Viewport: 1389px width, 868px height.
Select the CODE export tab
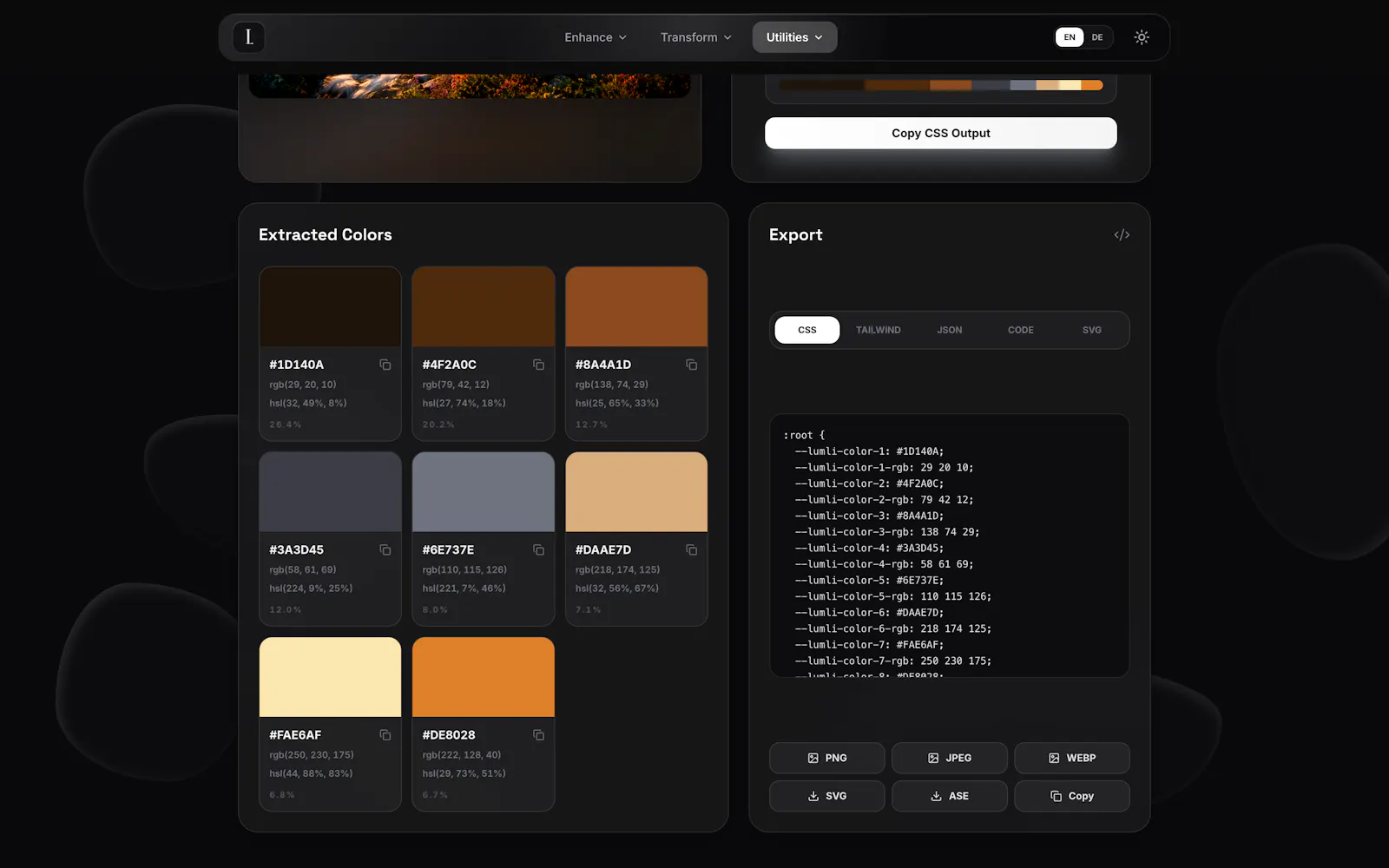(1021, 330)
